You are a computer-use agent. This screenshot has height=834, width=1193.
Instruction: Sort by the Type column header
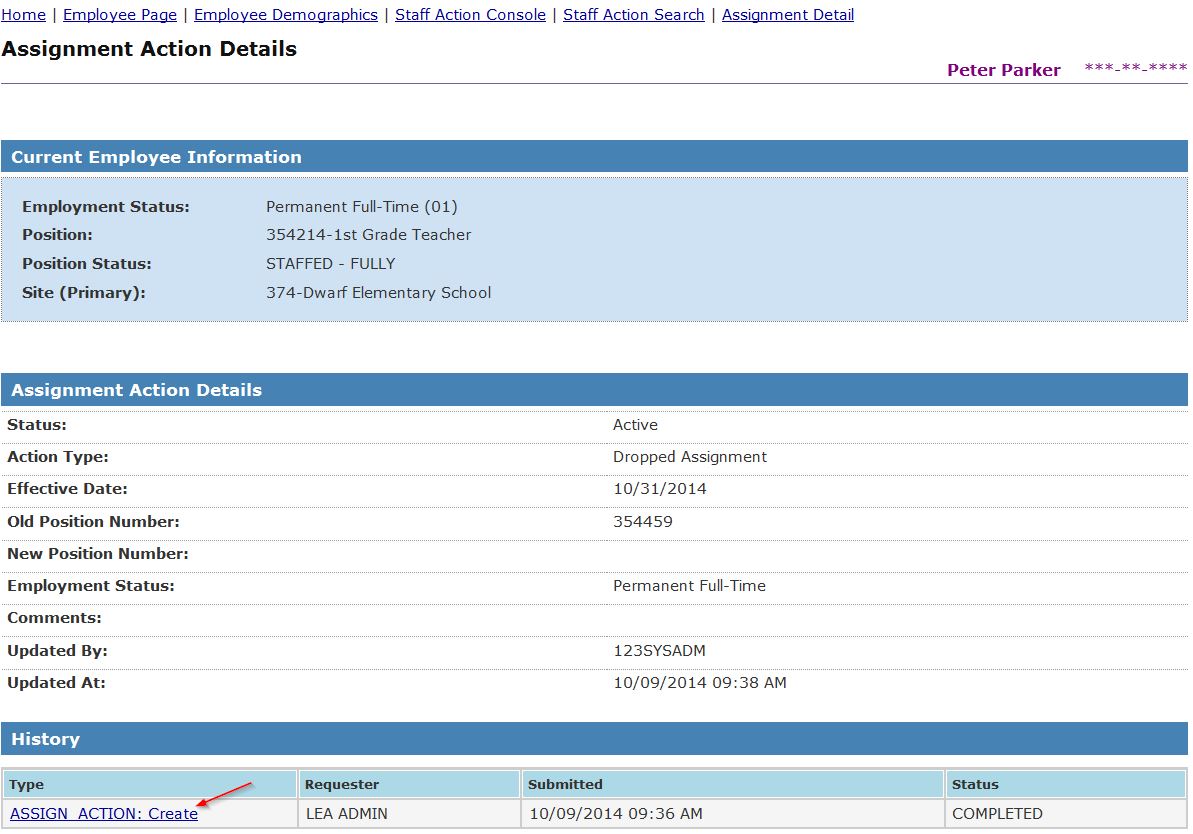(26, 784)
